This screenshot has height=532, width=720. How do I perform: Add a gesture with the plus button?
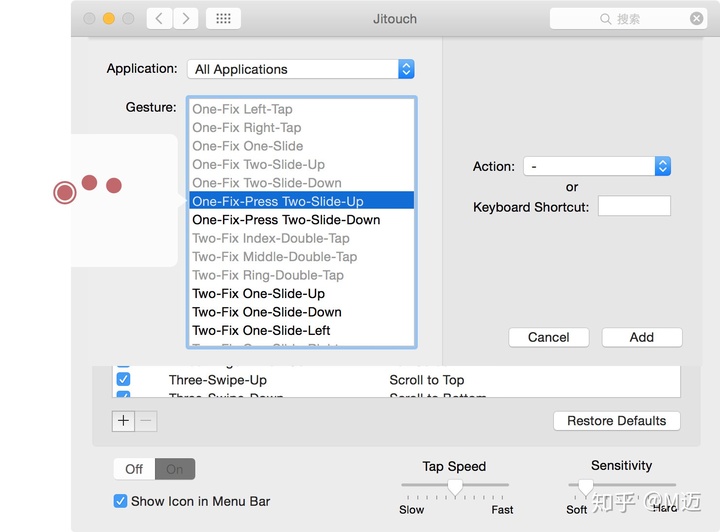click(123, 421)
